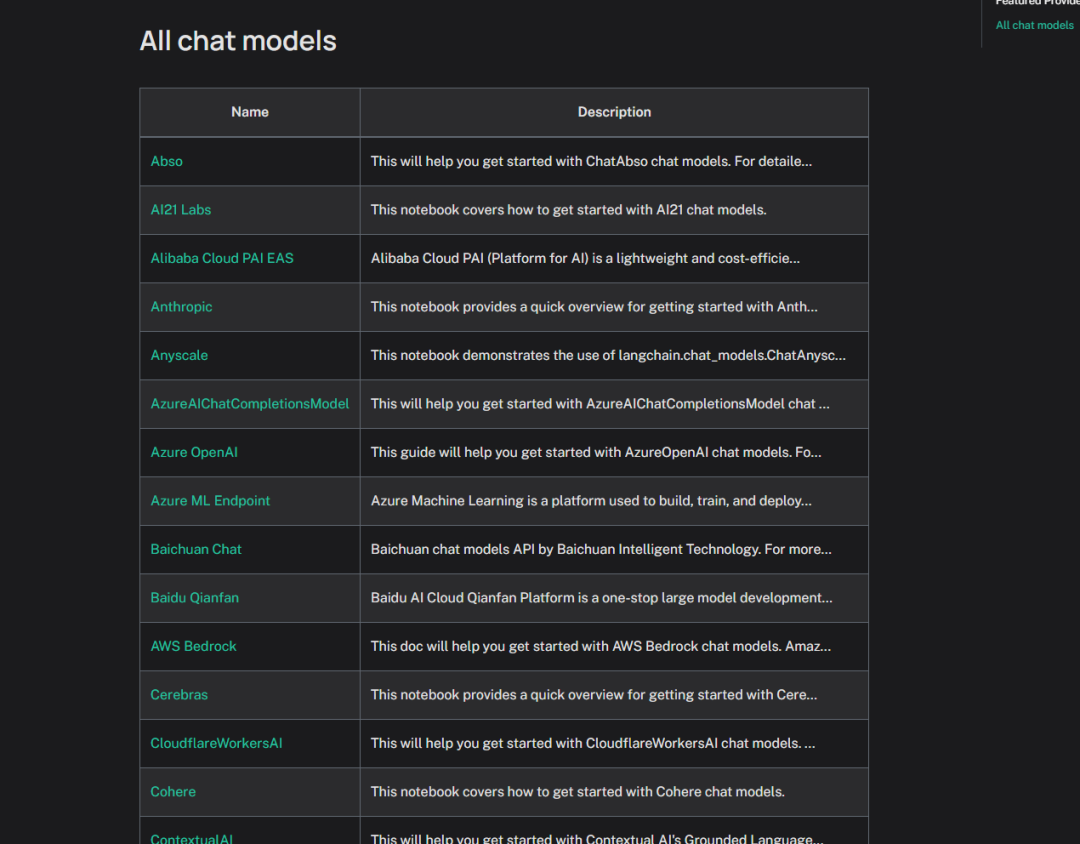Jump to All chat models in sidebar
Screen dimensions: 1080x844
coord(1034,25)
